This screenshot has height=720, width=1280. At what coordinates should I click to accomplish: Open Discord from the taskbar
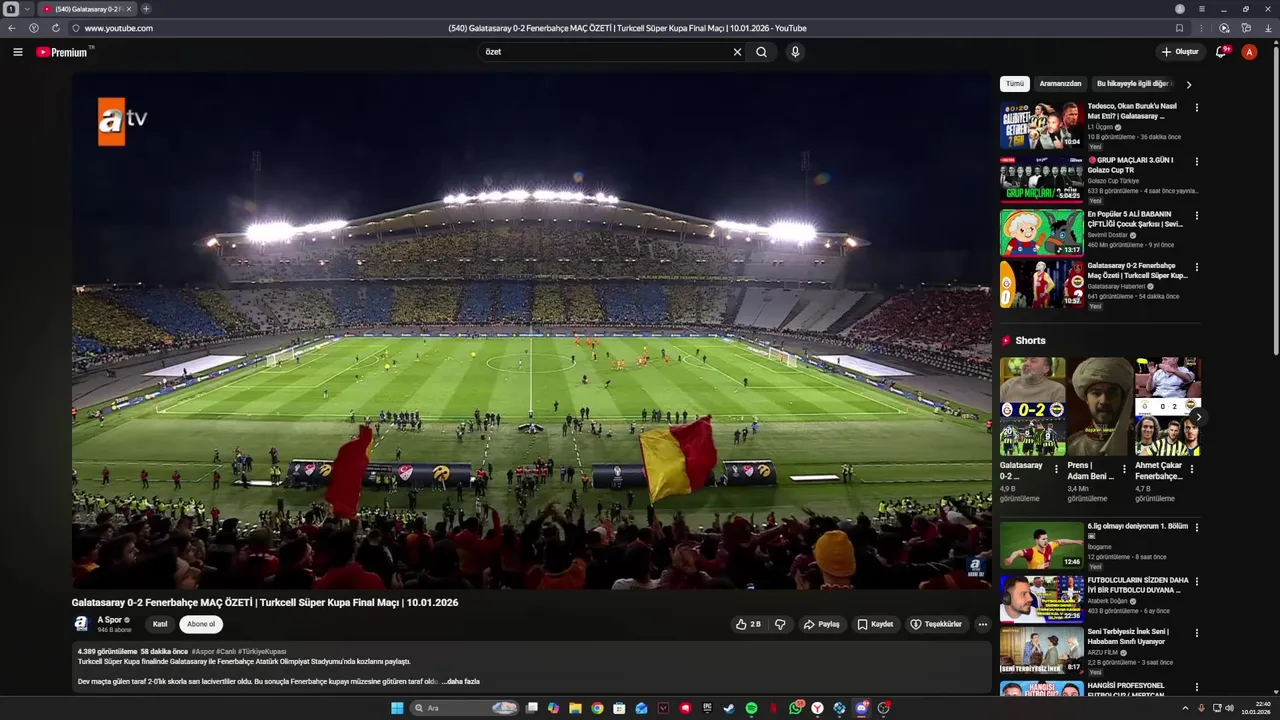pyautogui.click(x=862, y=708)
